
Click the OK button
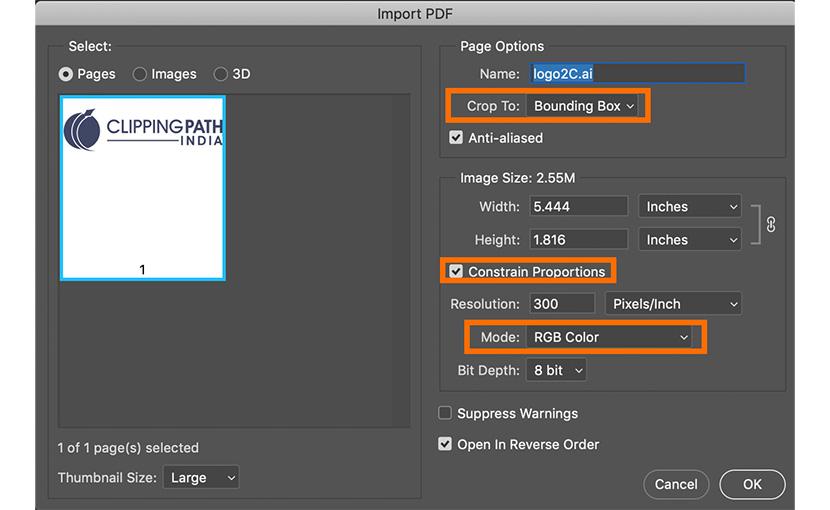coord(752,484)
